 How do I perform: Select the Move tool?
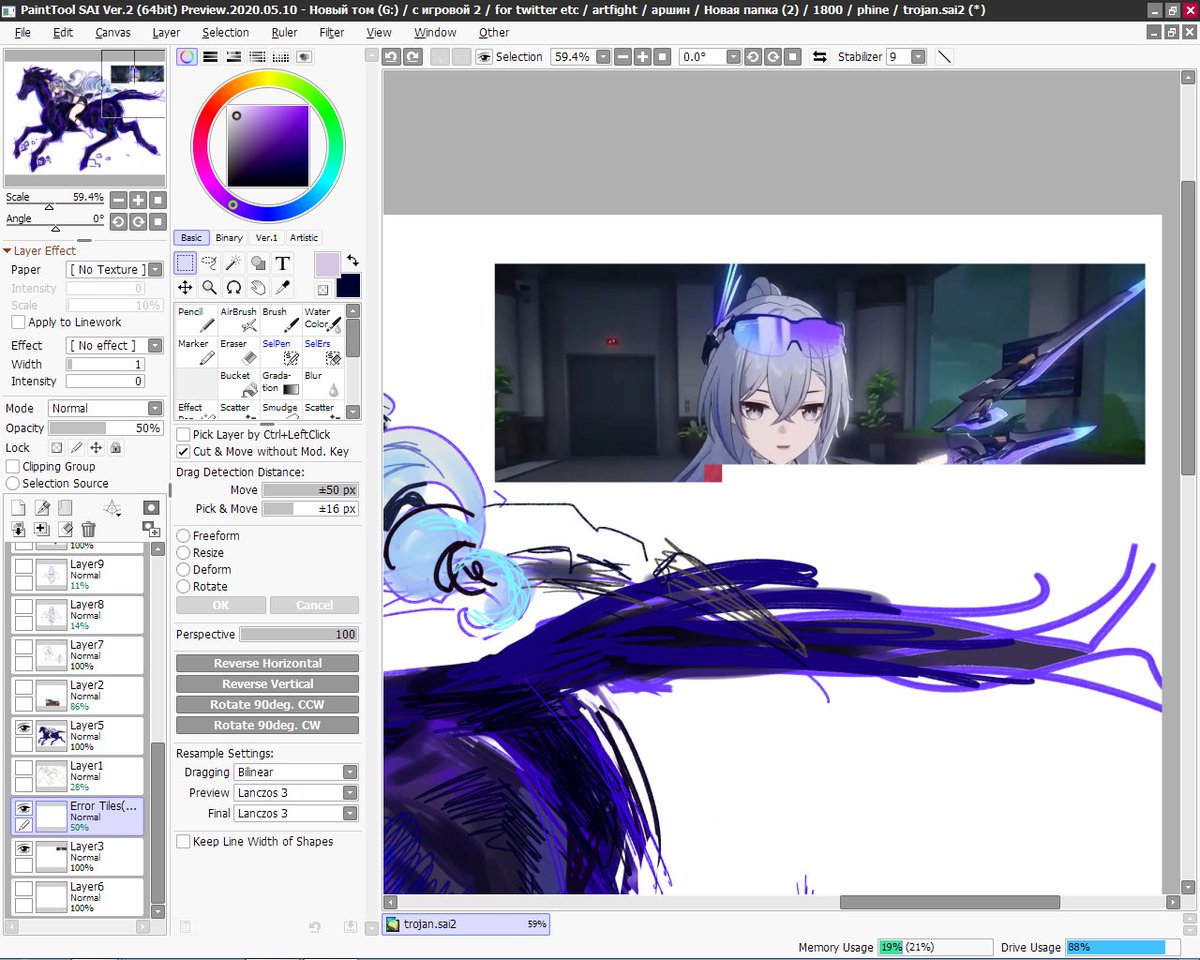coord(186,287)
